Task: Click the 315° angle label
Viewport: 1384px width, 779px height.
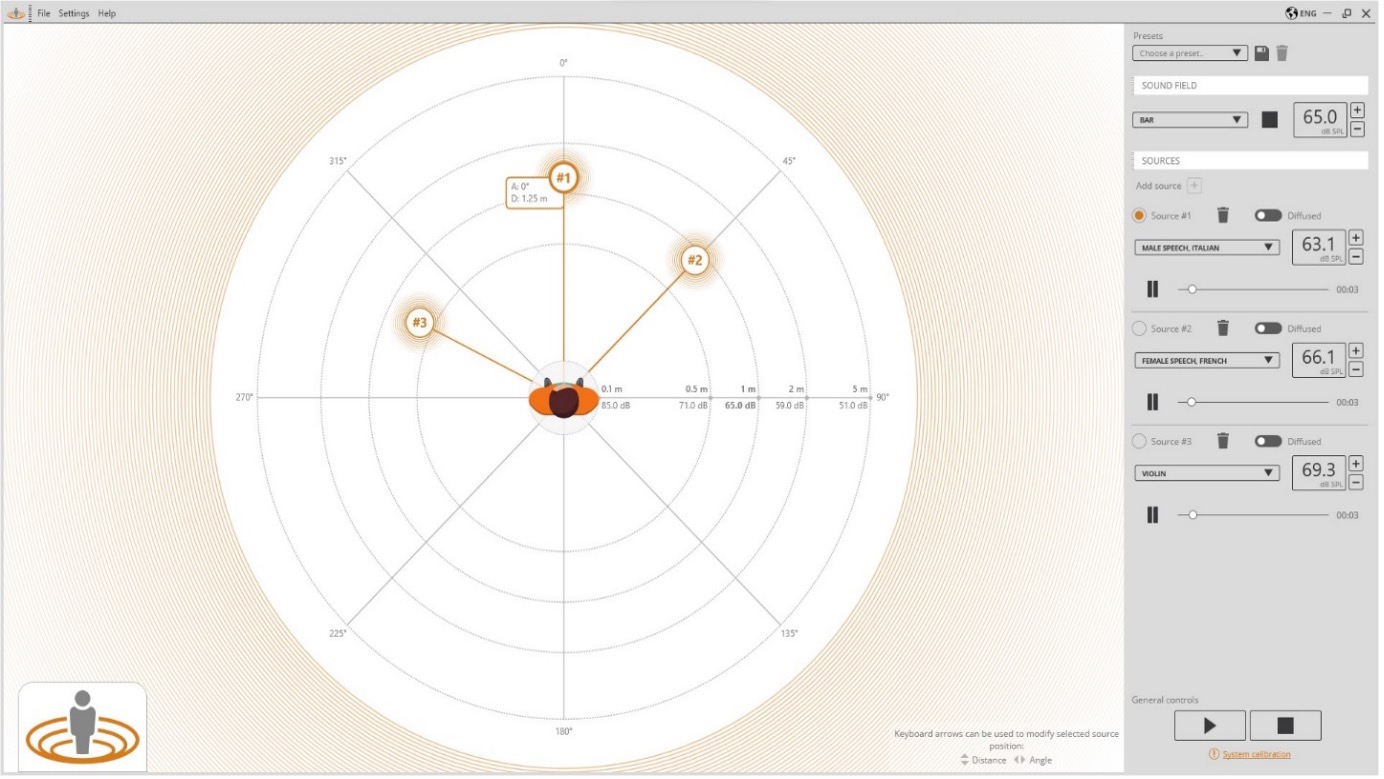Action: click(340, 161)
